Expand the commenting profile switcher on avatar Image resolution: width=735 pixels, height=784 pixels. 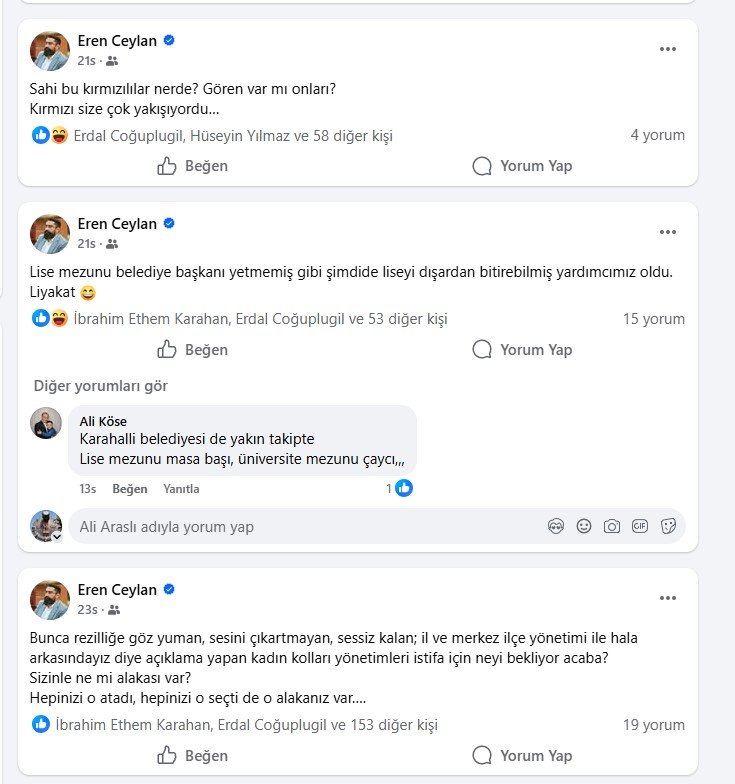56,537
